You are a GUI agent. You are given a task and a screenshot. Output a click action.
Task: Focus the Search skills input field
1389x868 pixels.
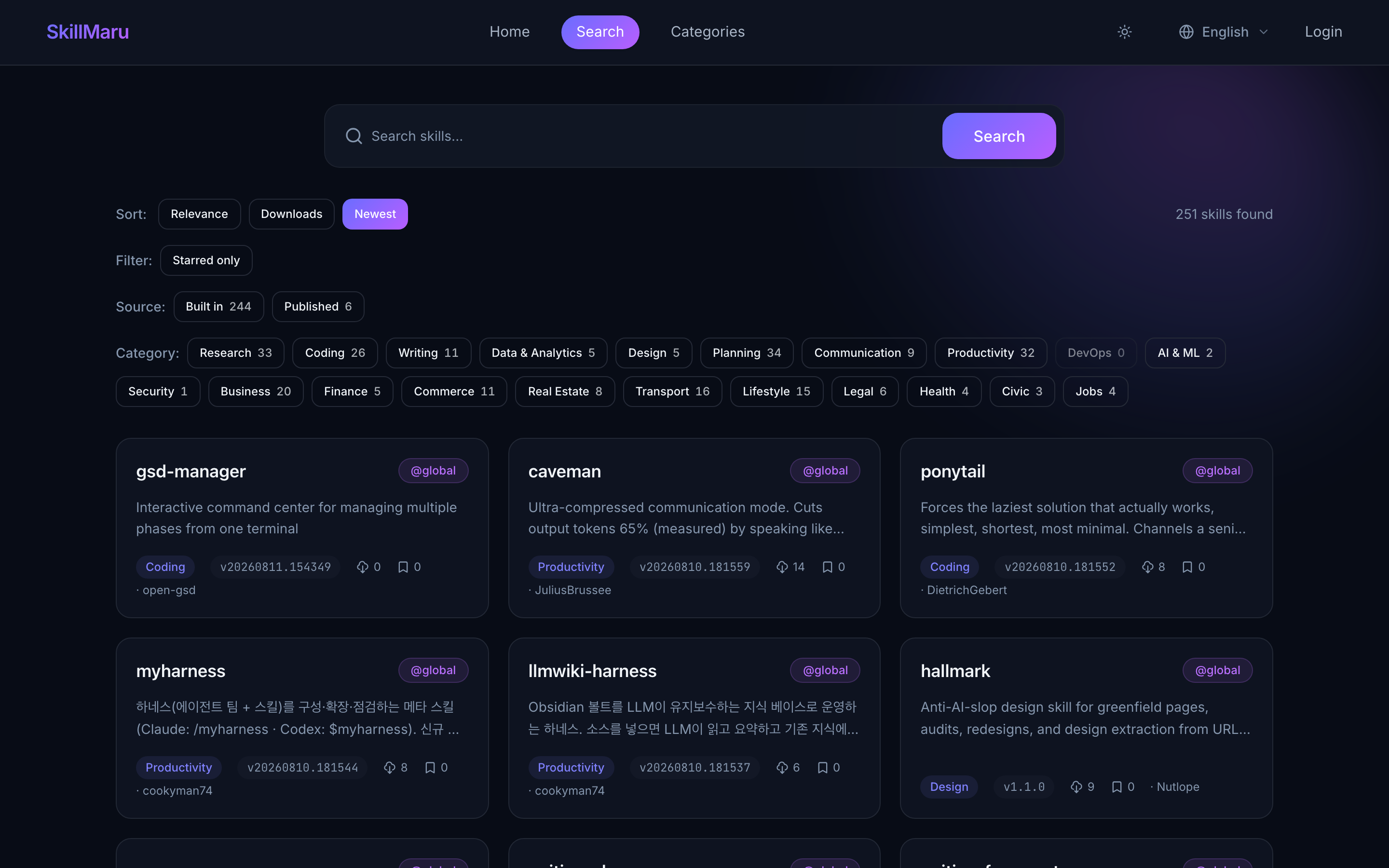652,136
